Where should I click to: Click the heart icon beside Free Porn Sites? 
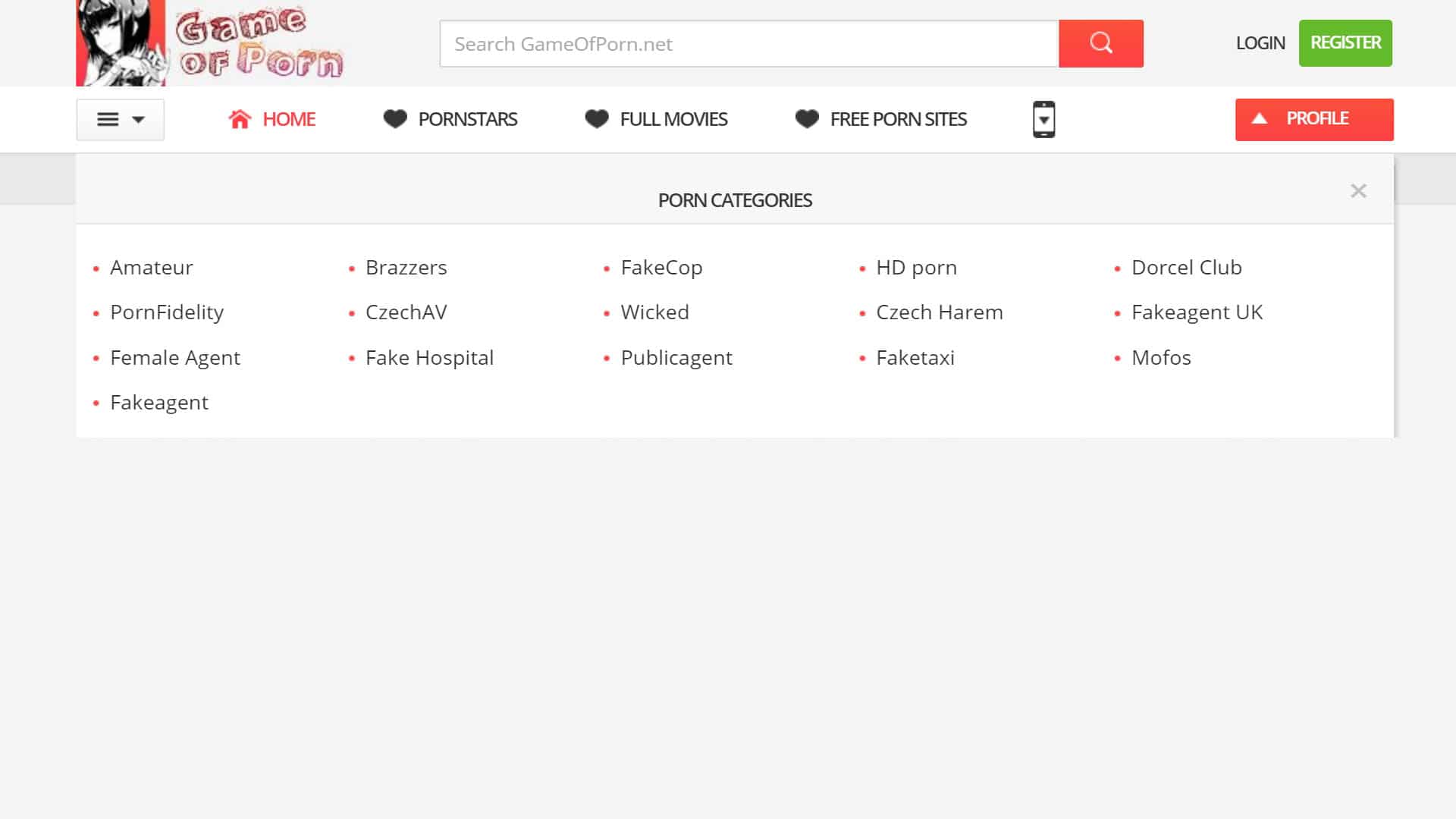pos(807,119)
